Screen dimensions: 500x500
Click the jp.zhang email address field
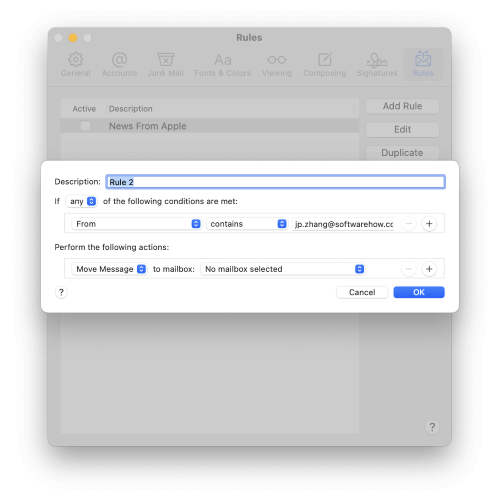click(x=343, y=224)
